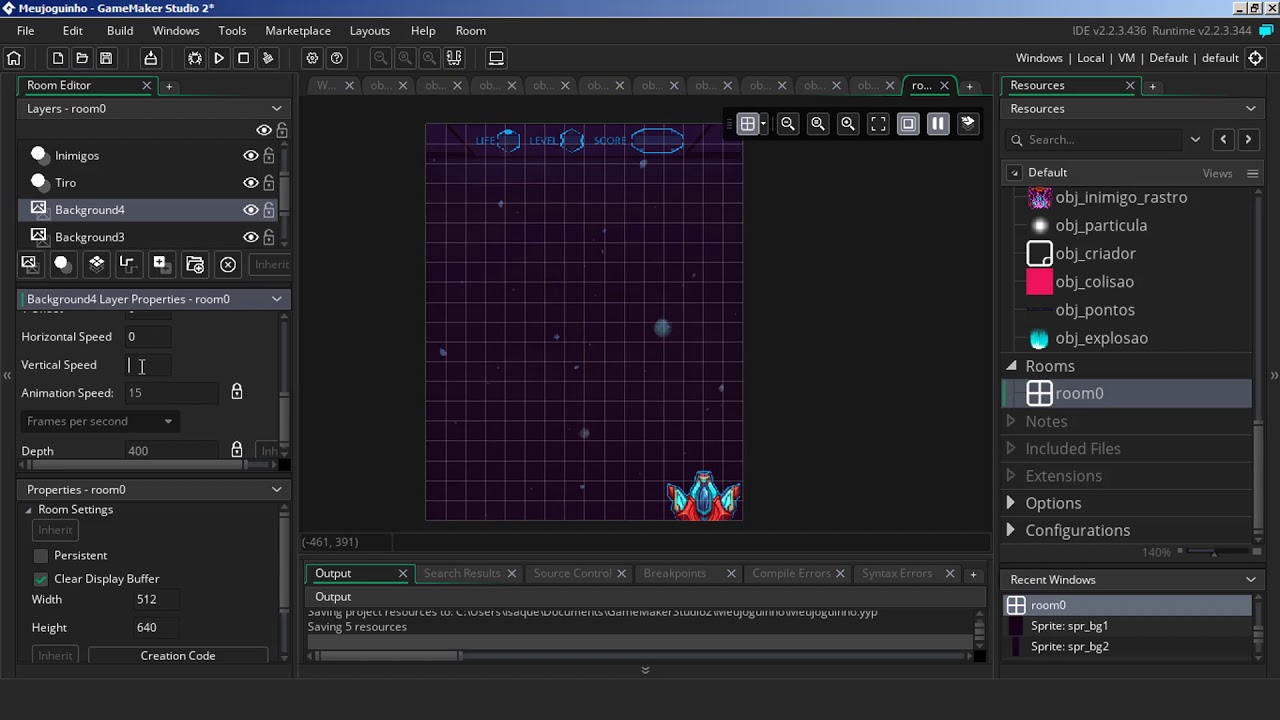The height and width of the screenshot is (720, 1280).
Task: Start debugging with the bug icon
Action: pyautogui.click(x=195, y=58)
